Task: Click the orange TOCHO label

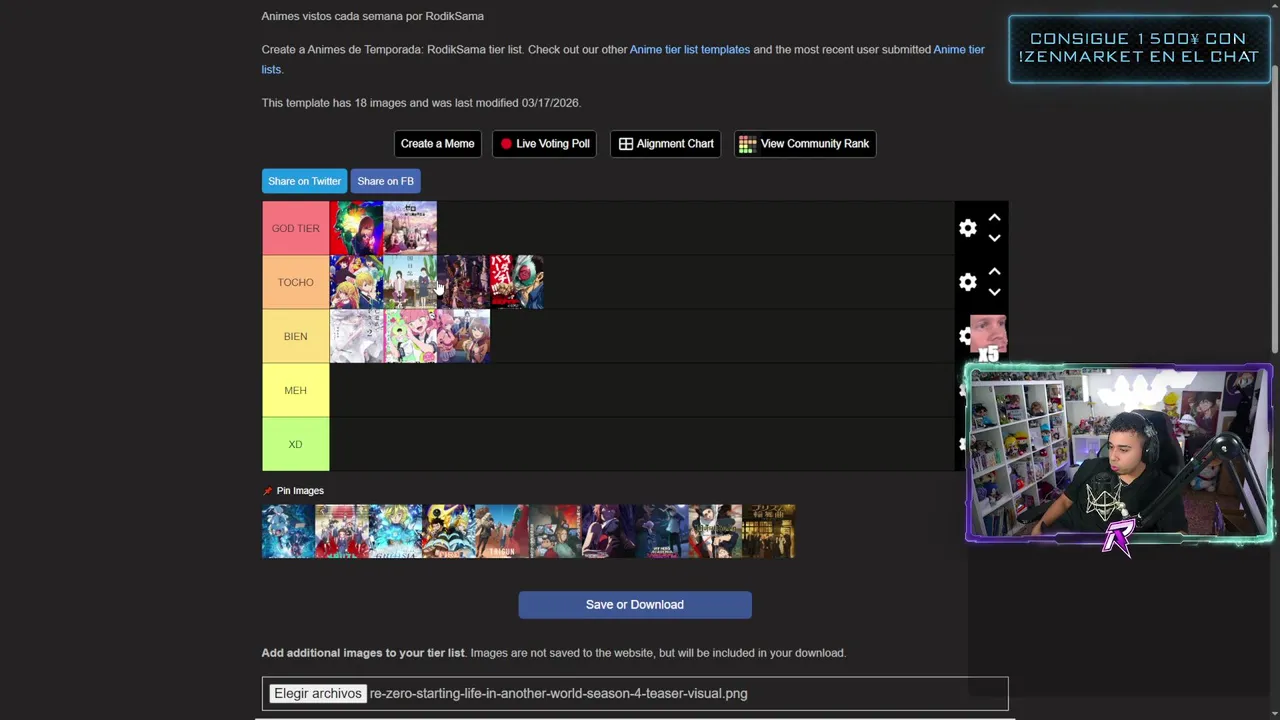Action: click(295, 282)
